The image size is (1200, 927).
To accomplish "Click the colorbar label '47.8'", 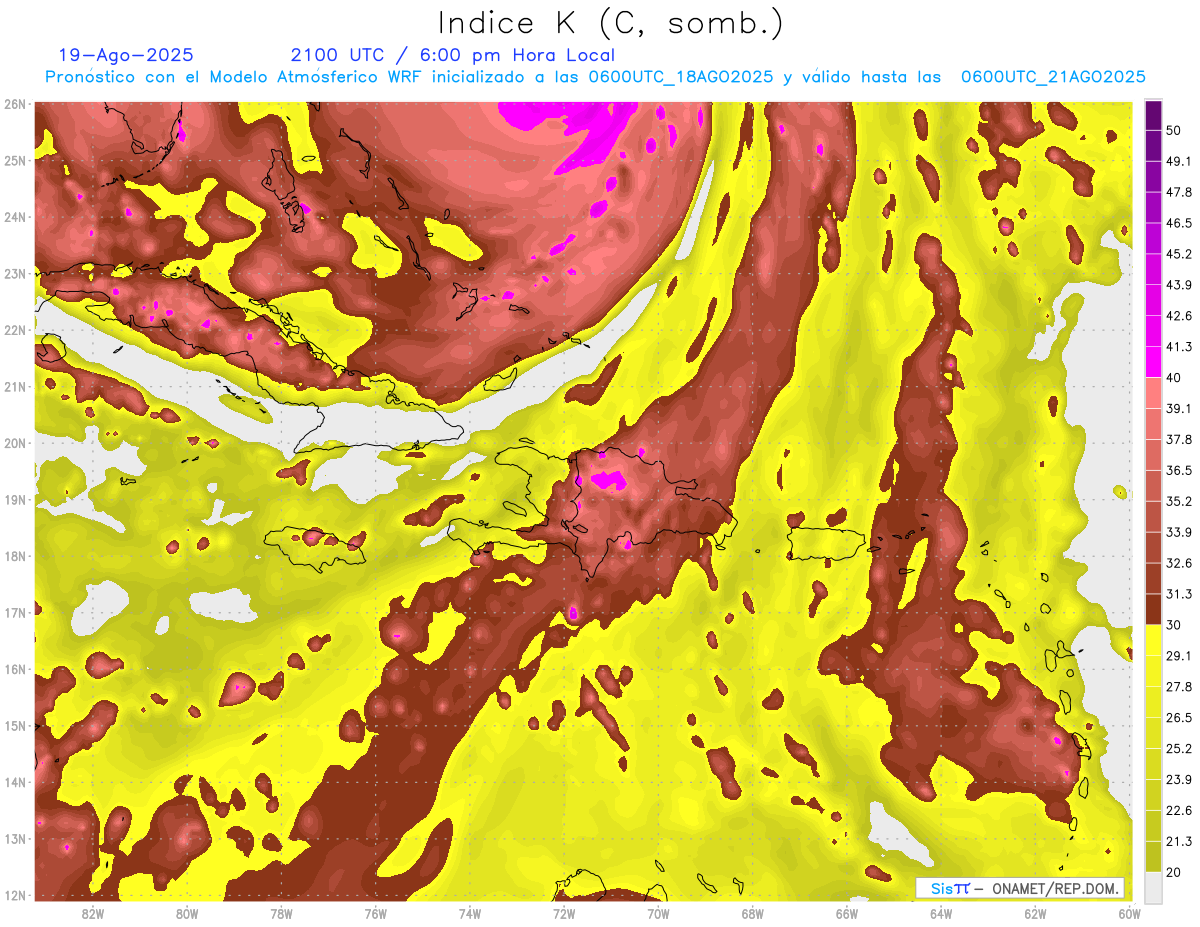I will [x=1178, y=192].
